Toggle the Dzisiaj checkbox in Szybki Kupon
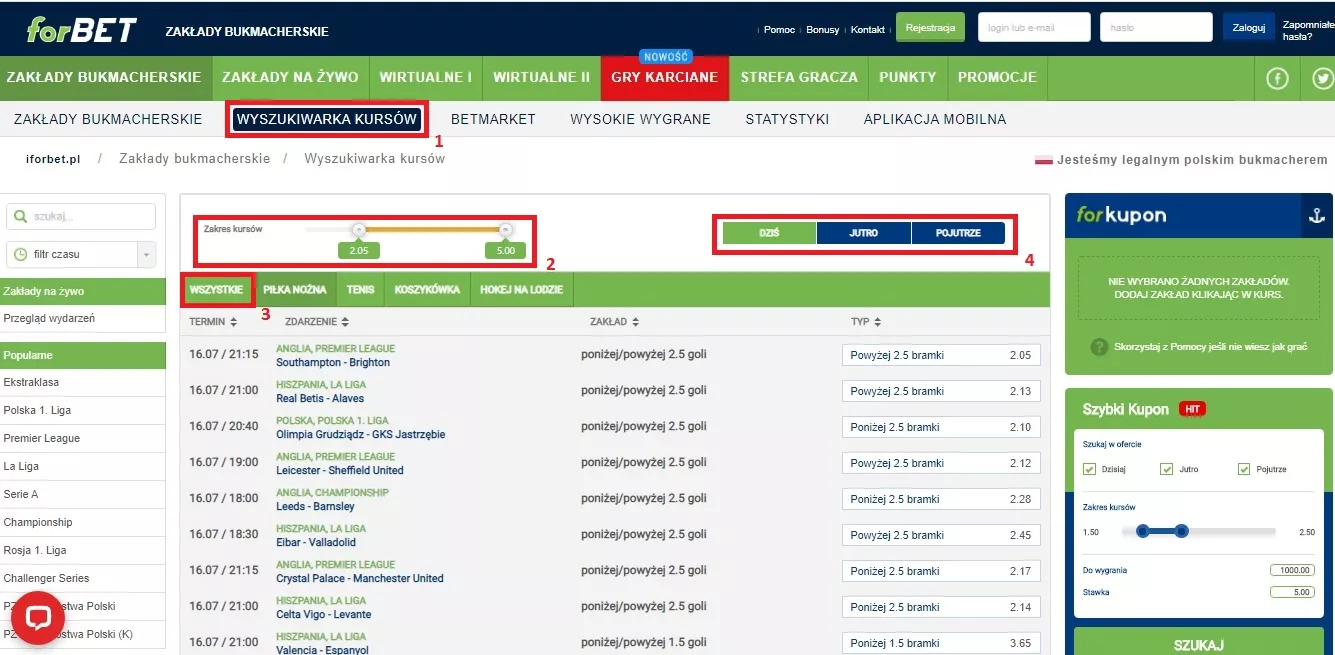This screenshot has height=655, width=1335. pyautogui.click(x=1090, y=469)
